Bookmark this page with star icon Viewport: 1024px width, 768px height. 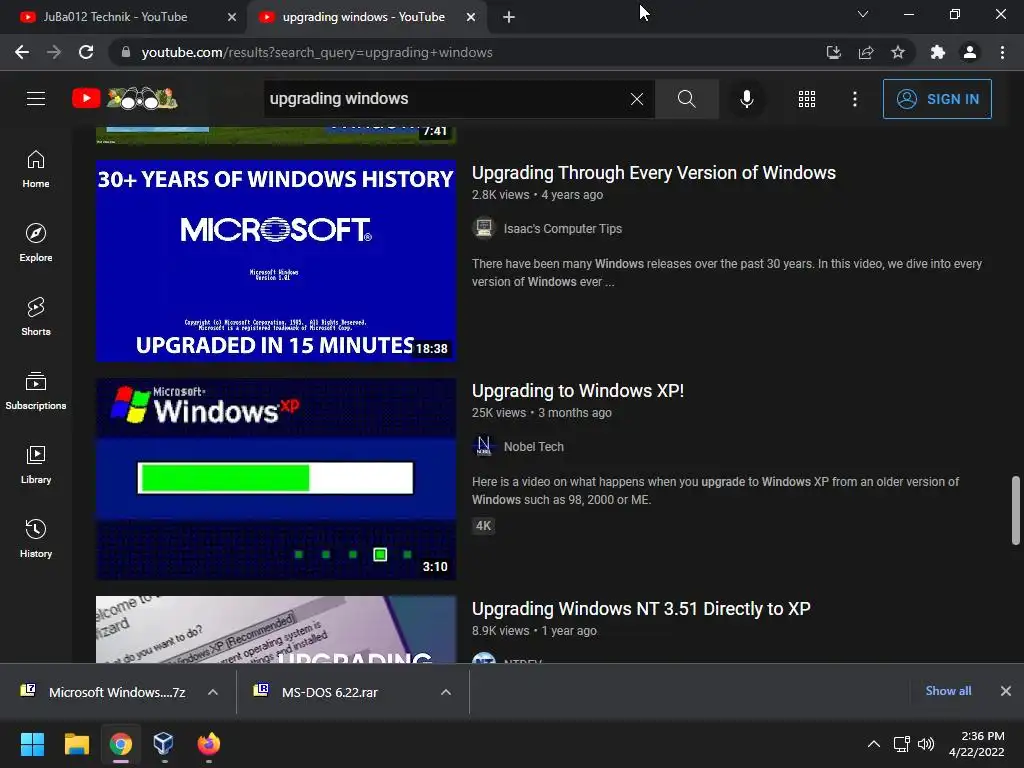pos(898,52)
